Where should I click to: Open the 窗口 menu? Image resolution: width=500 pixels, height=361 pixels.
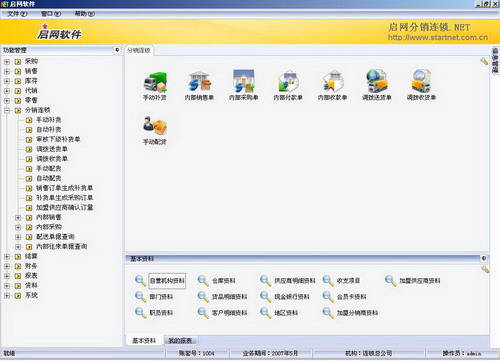pos(51,14)
